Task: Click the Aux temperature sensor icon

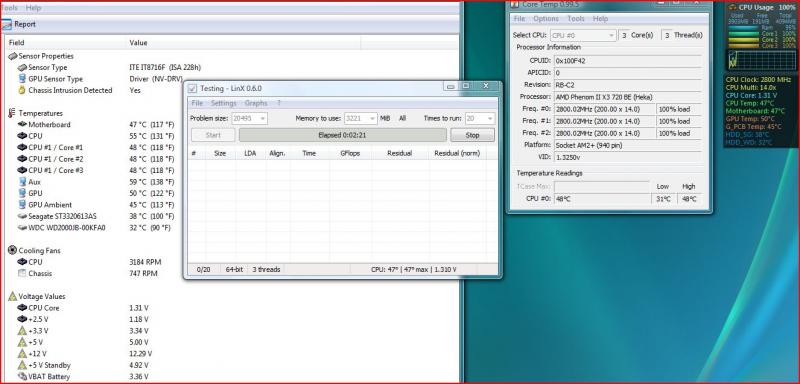Action: pos(22,182)
